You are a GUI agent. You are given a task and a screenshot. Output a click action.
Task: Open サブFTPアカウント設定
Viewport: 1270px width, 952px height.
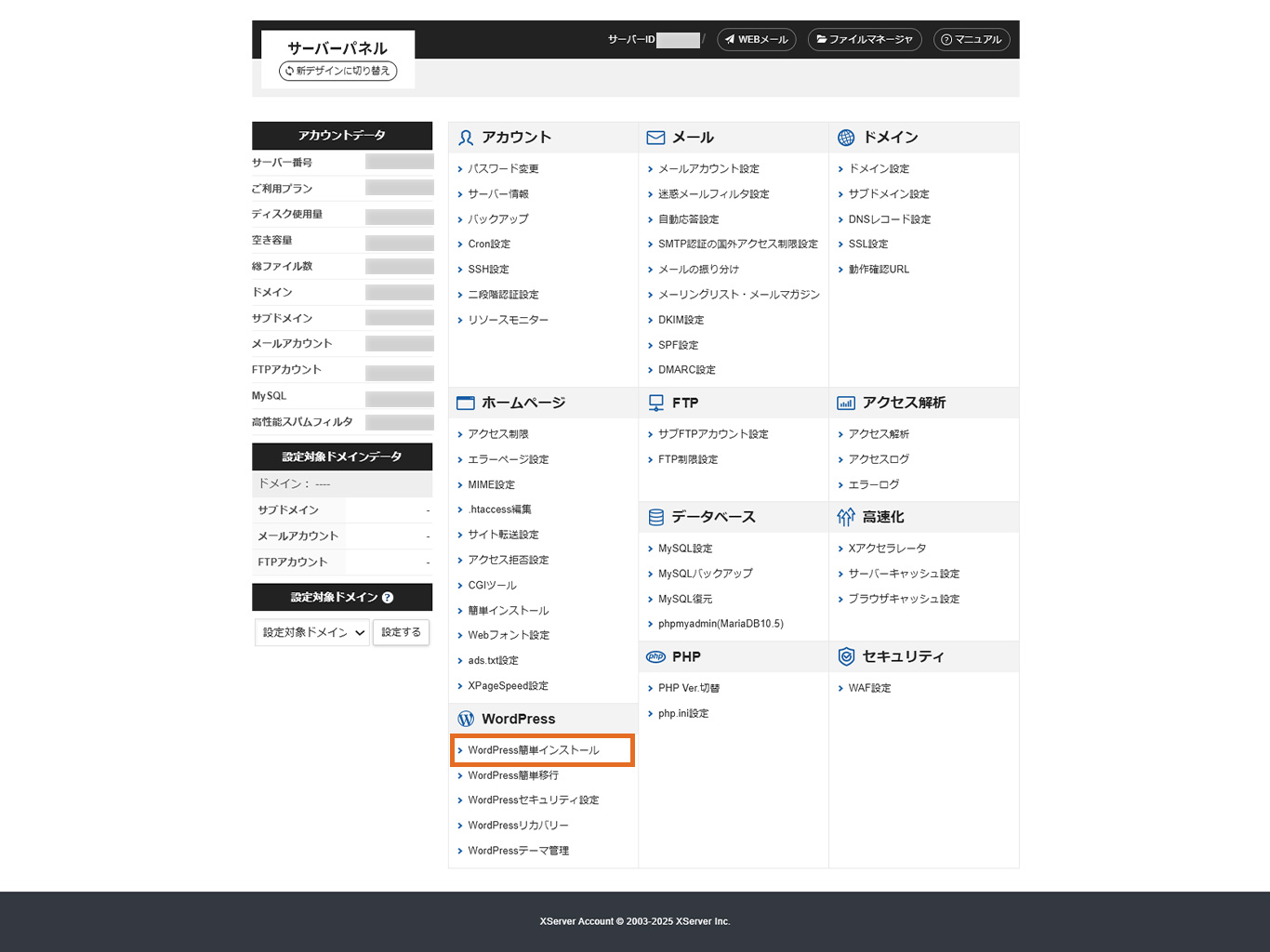pyautogui.click(x=713, y=434)
